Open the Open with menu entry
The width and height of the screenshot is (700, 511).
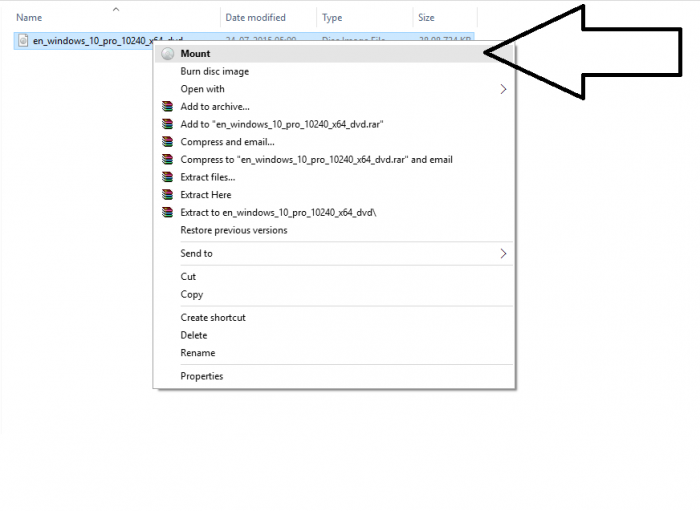click(334, 89)
